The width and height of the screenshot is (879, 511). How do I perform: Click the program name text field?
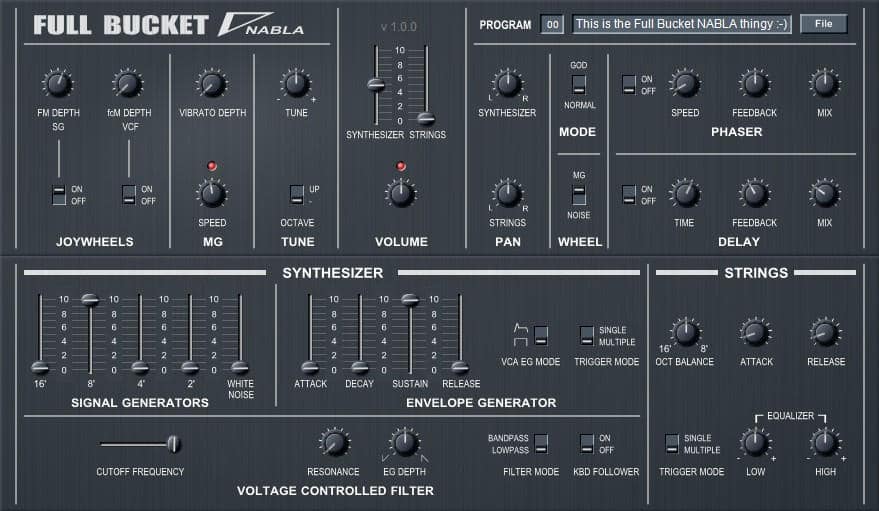point(681,24)
